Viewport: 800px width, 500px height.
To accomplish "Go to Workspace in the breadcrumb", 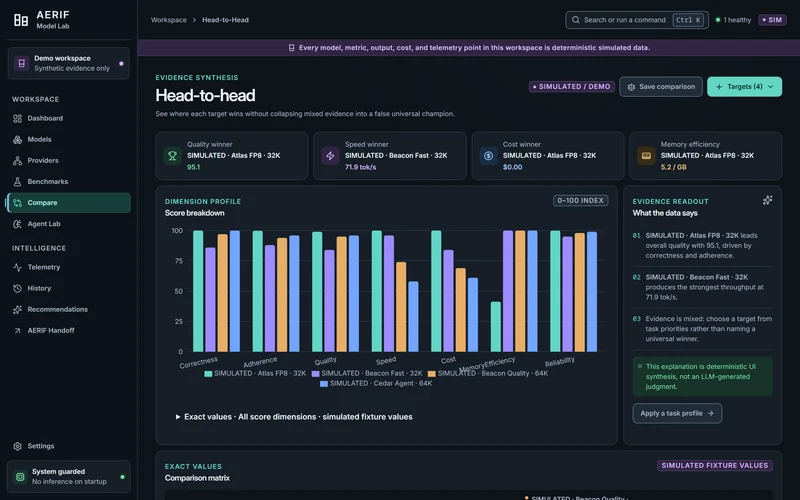I will 168,20.
